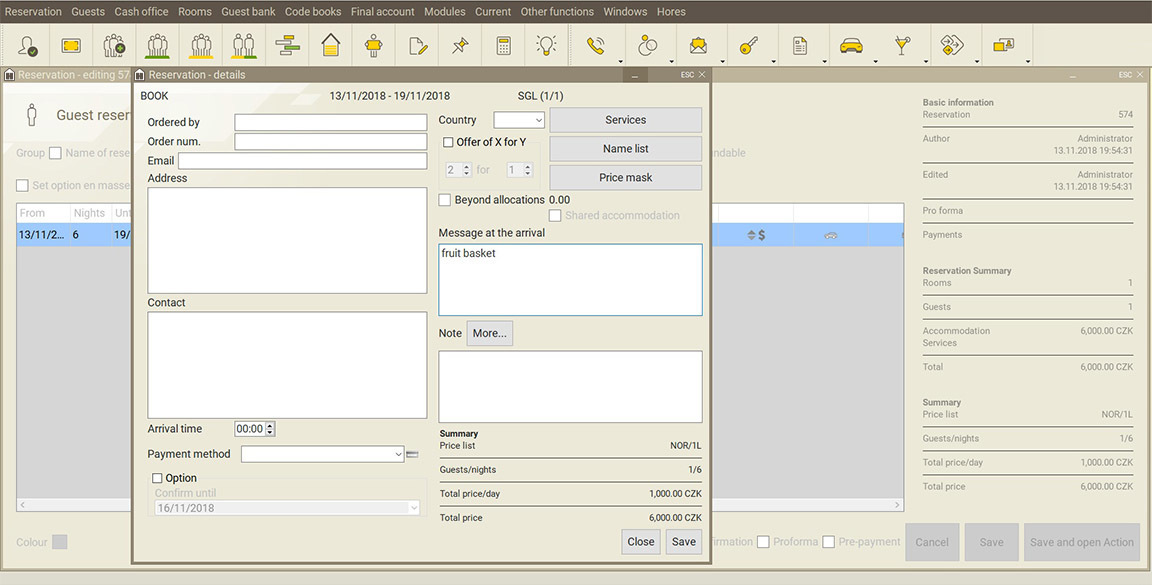Image resolution: width=1152 pixels, height=585 pixels.
Task: Click the light bulb icon
Action: coord(546,46)
